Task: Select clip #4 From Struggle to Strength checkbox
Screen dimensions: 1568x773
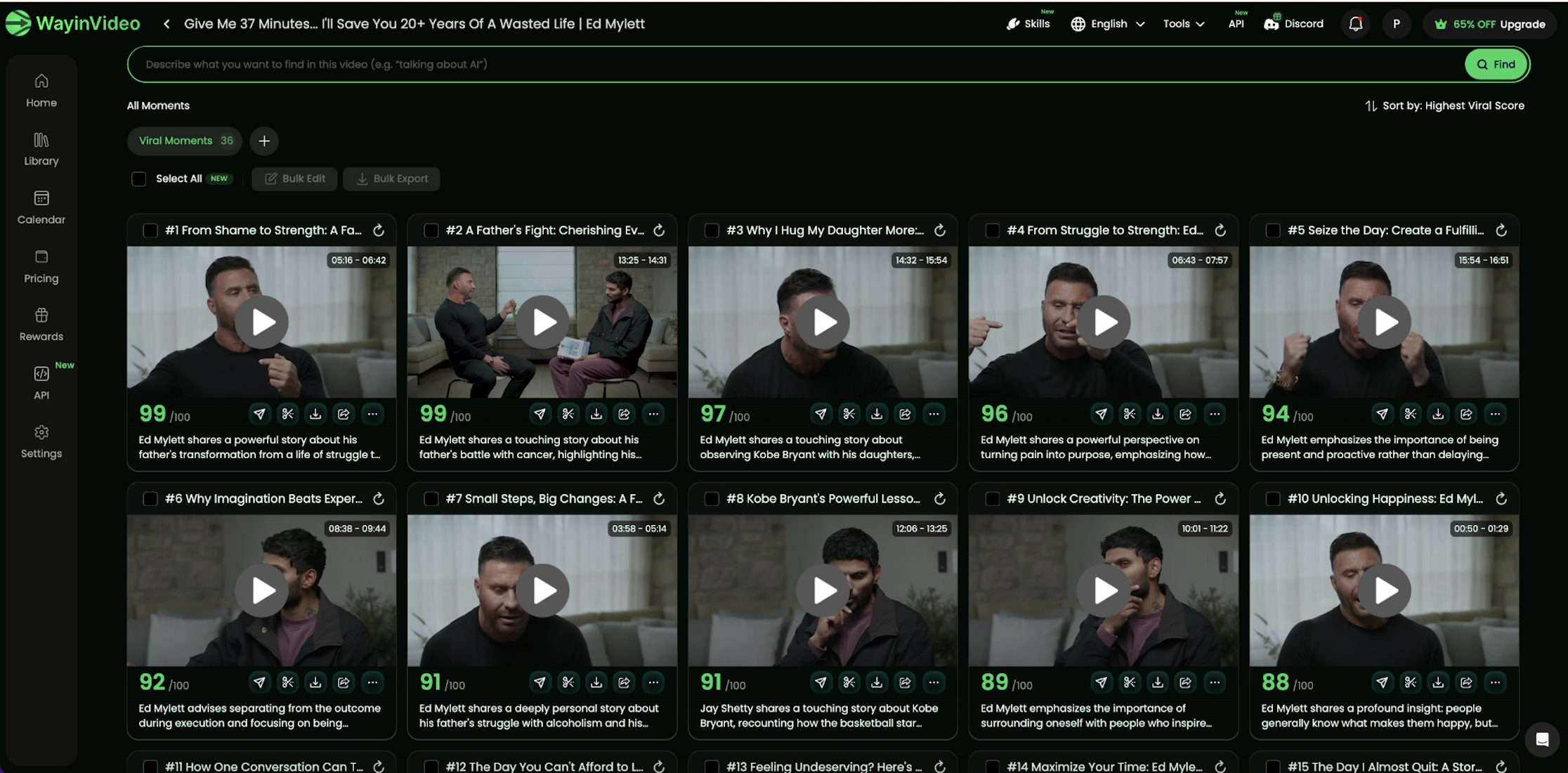Action: point(993,230)
